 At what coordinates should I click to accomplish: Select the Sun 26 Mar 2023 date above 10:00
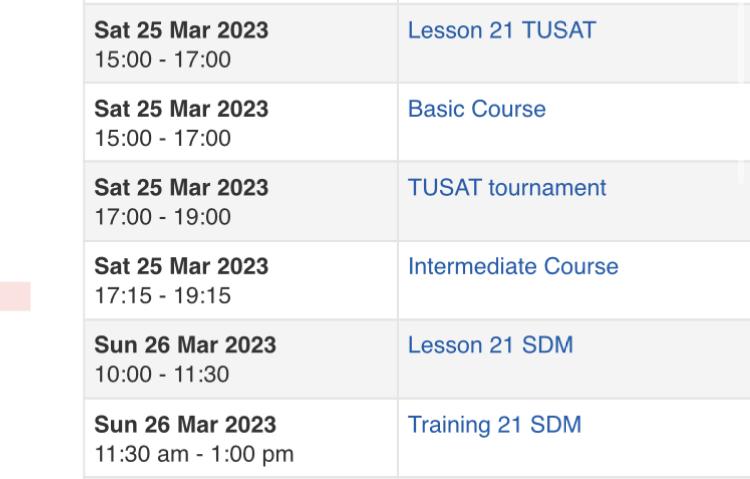[x=185, y=345]
